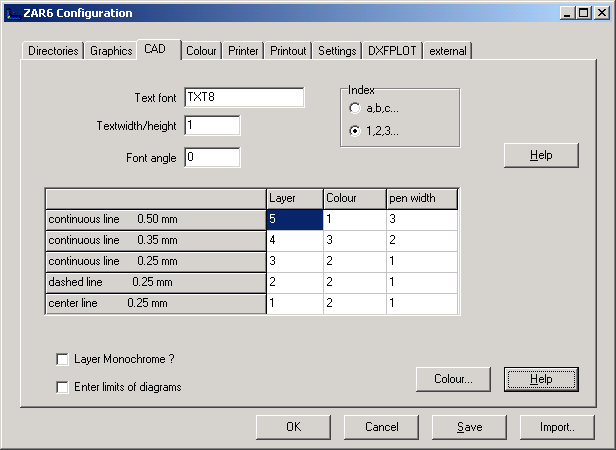Click pen width cell for dashed line row
The height and width of the screenshot is (450, 616).
tap(422, 282)
